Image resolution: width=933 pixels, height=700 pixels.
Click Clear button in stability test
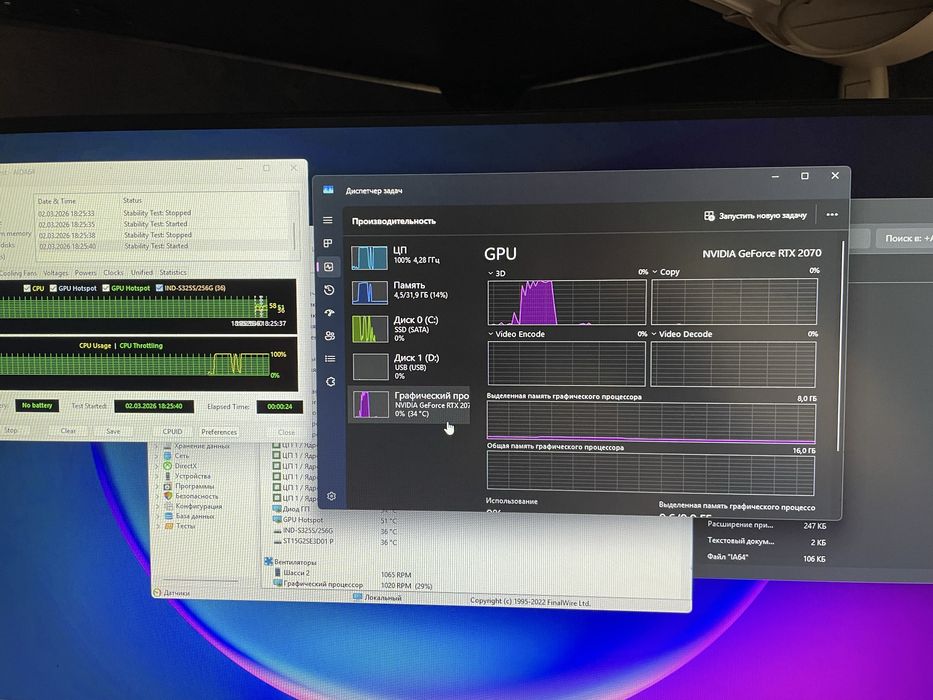click(68, 430)
